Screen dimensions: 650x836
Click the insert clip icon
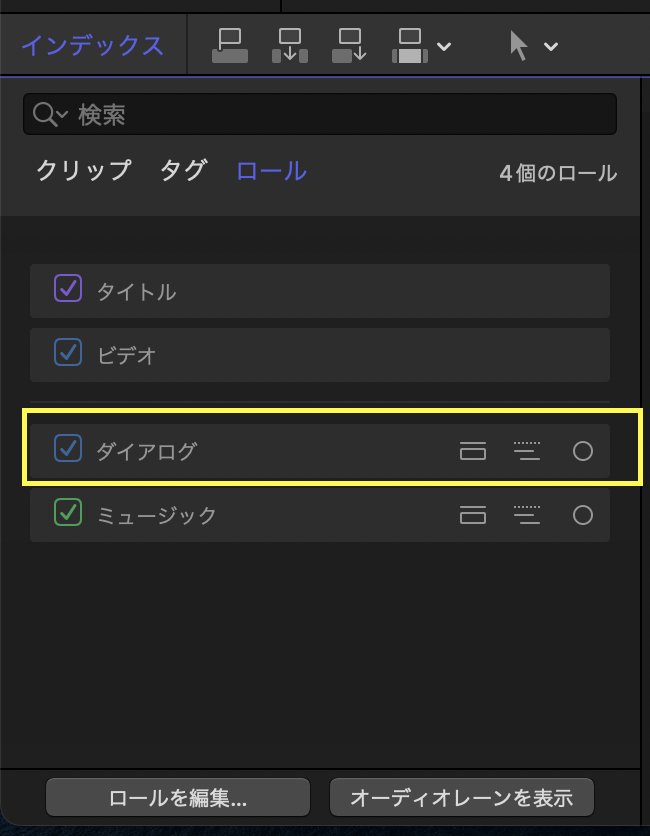[290, 46]
